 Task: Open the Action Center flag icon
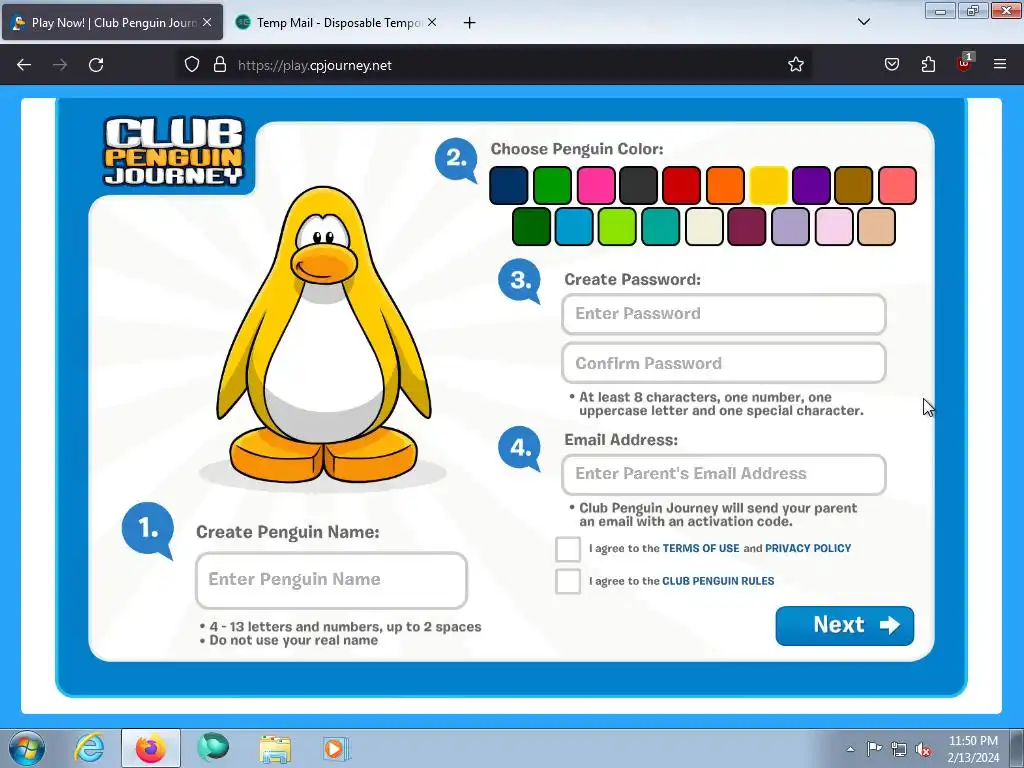coord(874,748)
